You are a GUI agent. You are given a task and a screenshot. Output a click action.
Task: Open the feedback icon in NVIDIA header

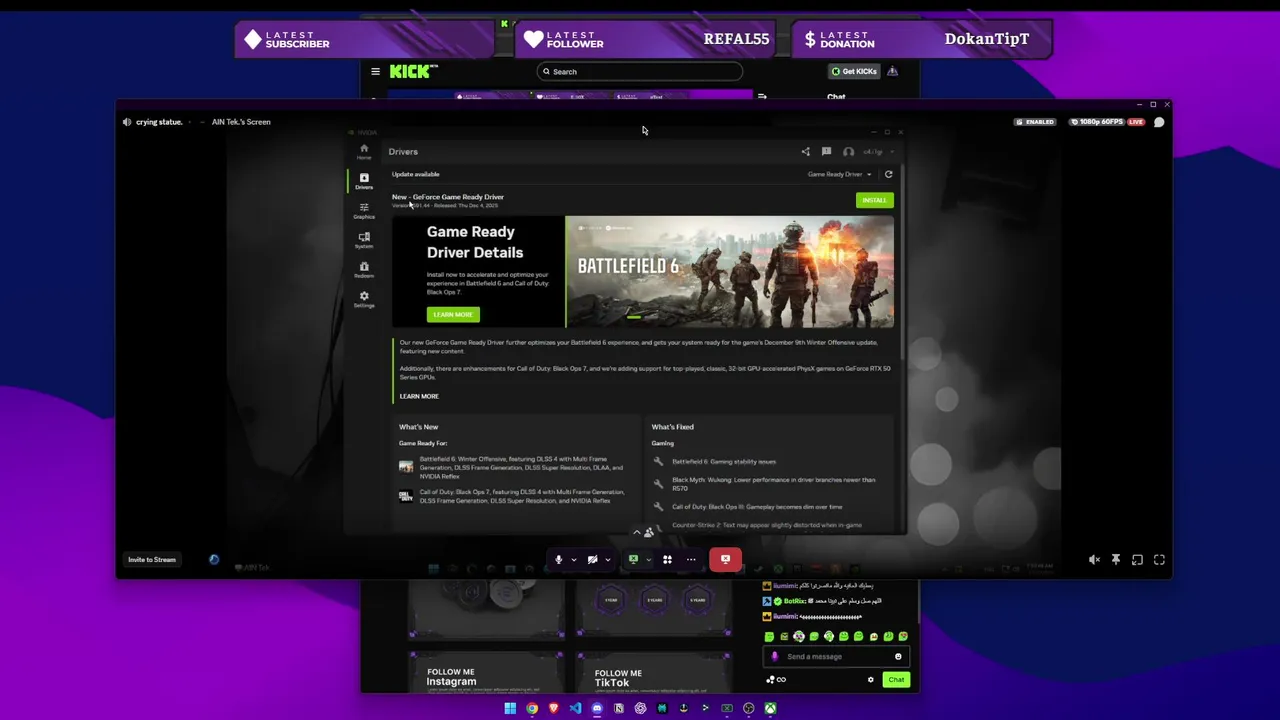[x=826, y=152]
